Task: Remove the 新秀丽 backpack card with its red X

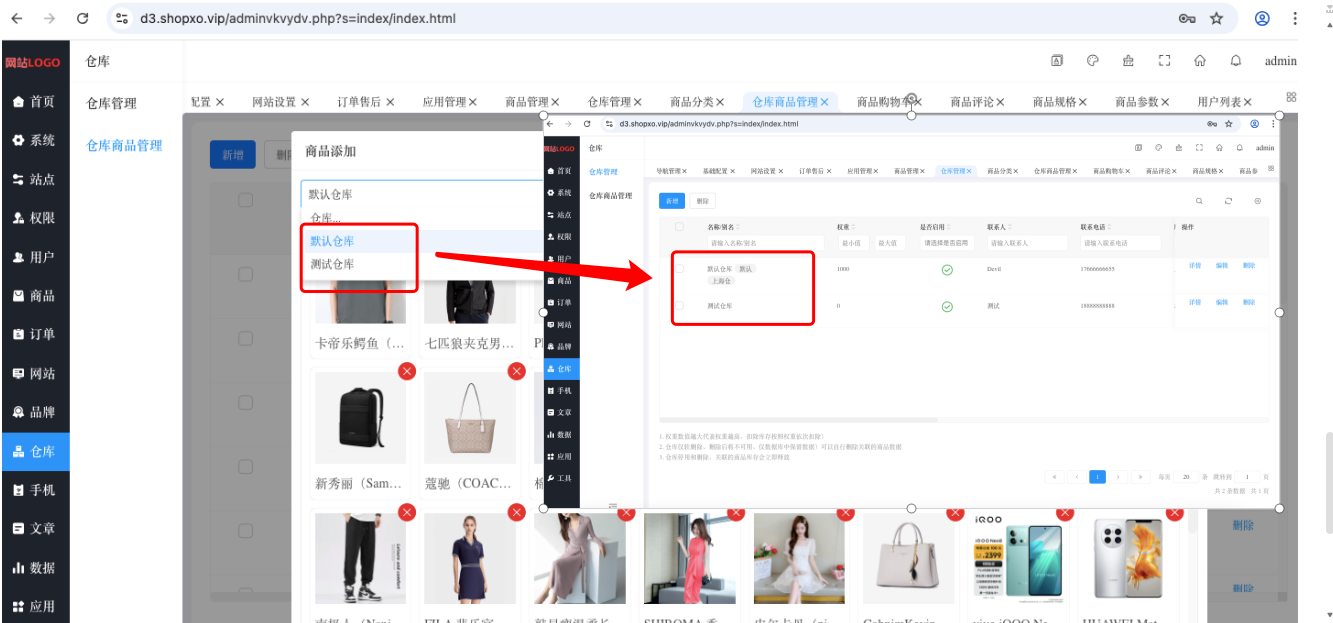Action: [407, 371]
